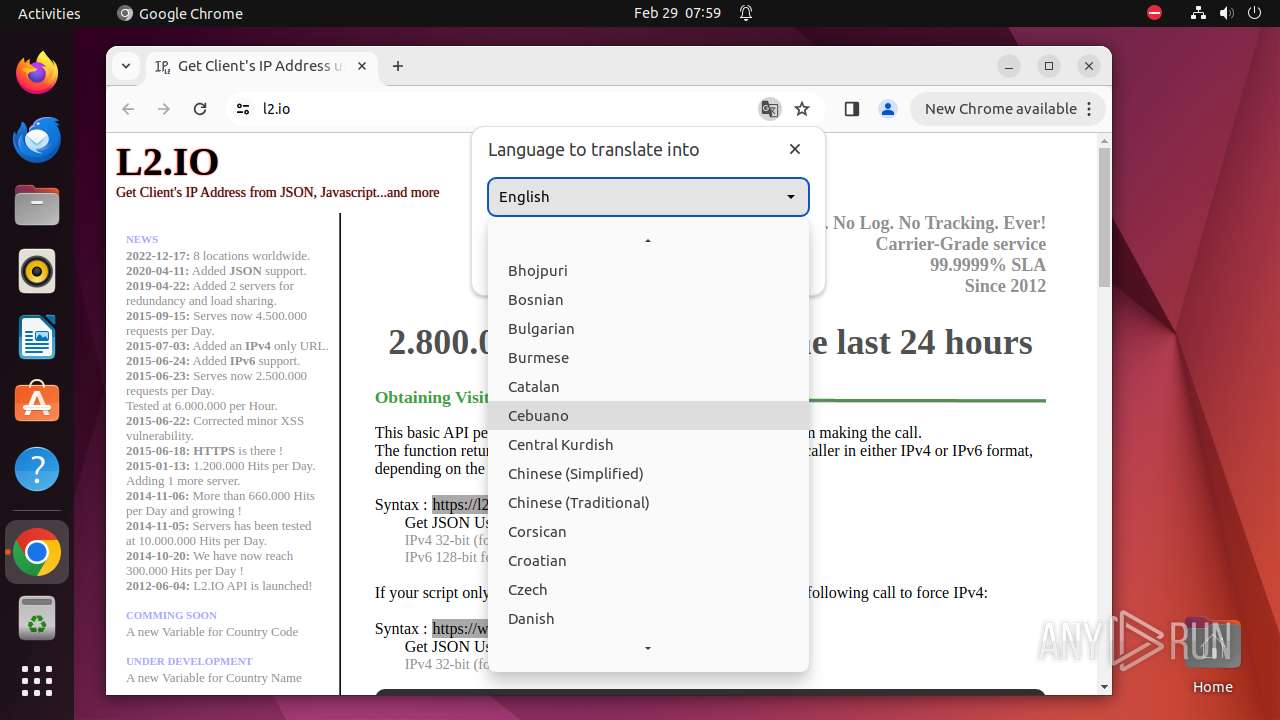
Task: Click the Chrome forward arrow
Action: (164, 109)
